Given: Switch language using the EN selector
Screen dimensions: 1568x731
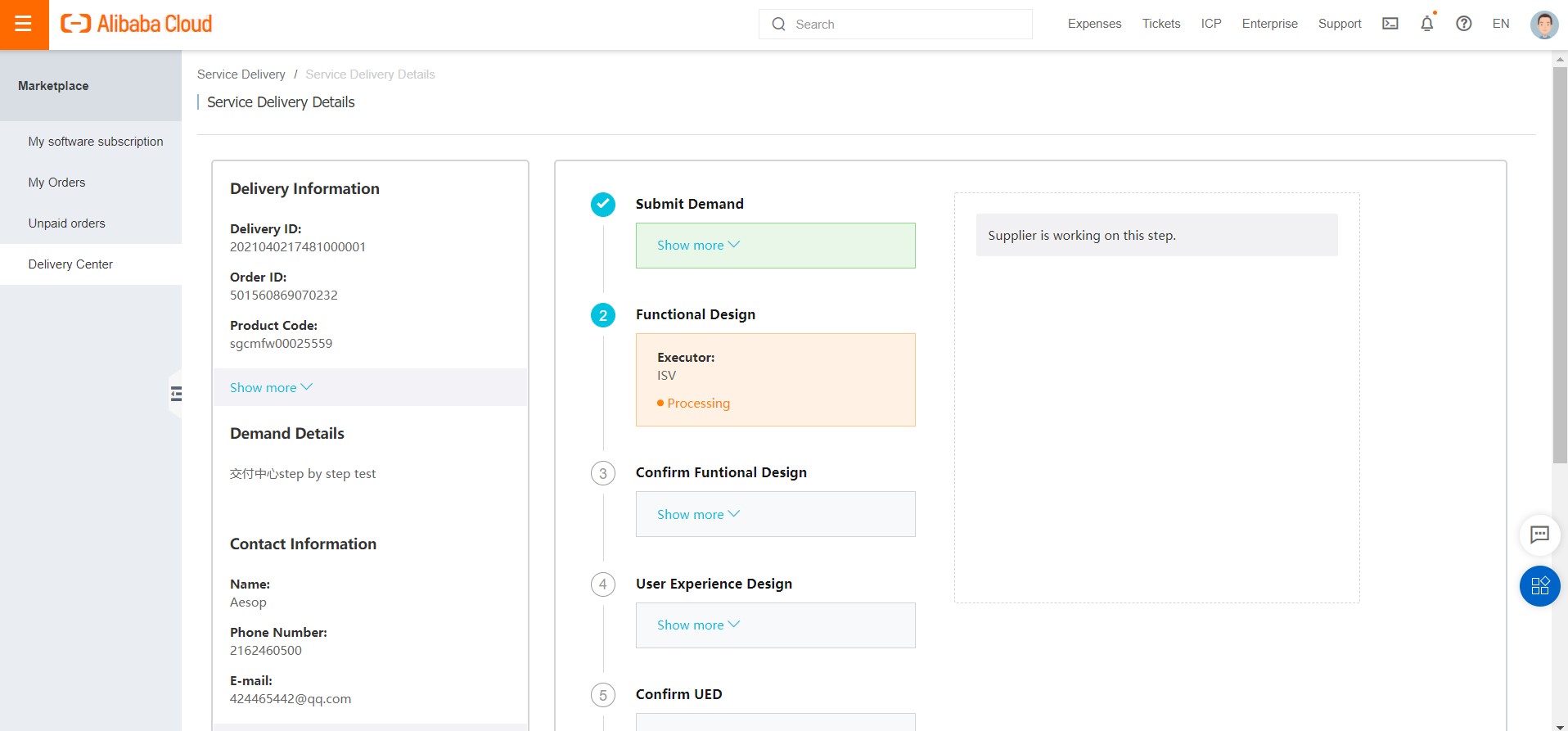Looking at the screenshot, I should pos(1500,24).
